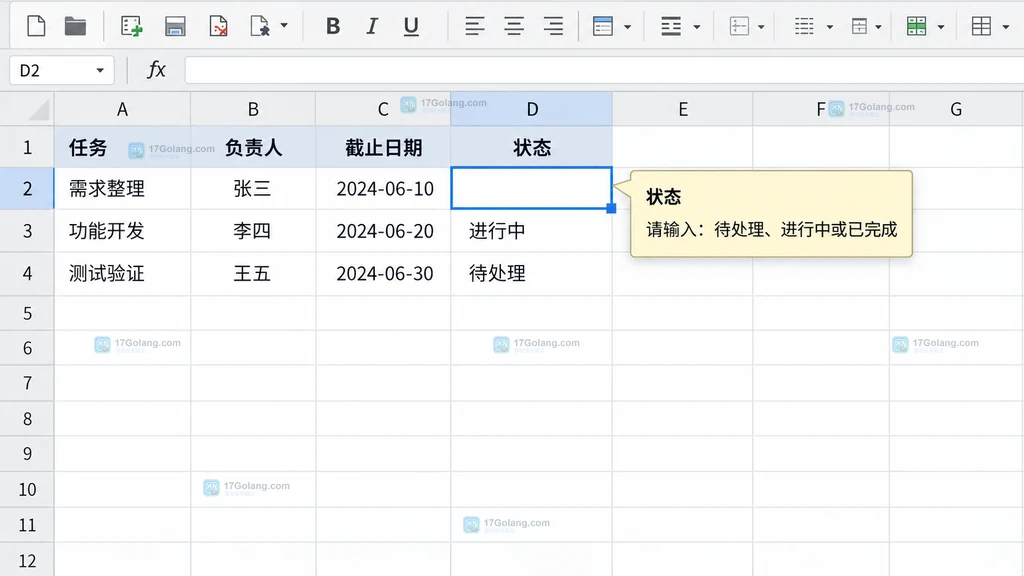Click the fill handle of cell D2

611,208
